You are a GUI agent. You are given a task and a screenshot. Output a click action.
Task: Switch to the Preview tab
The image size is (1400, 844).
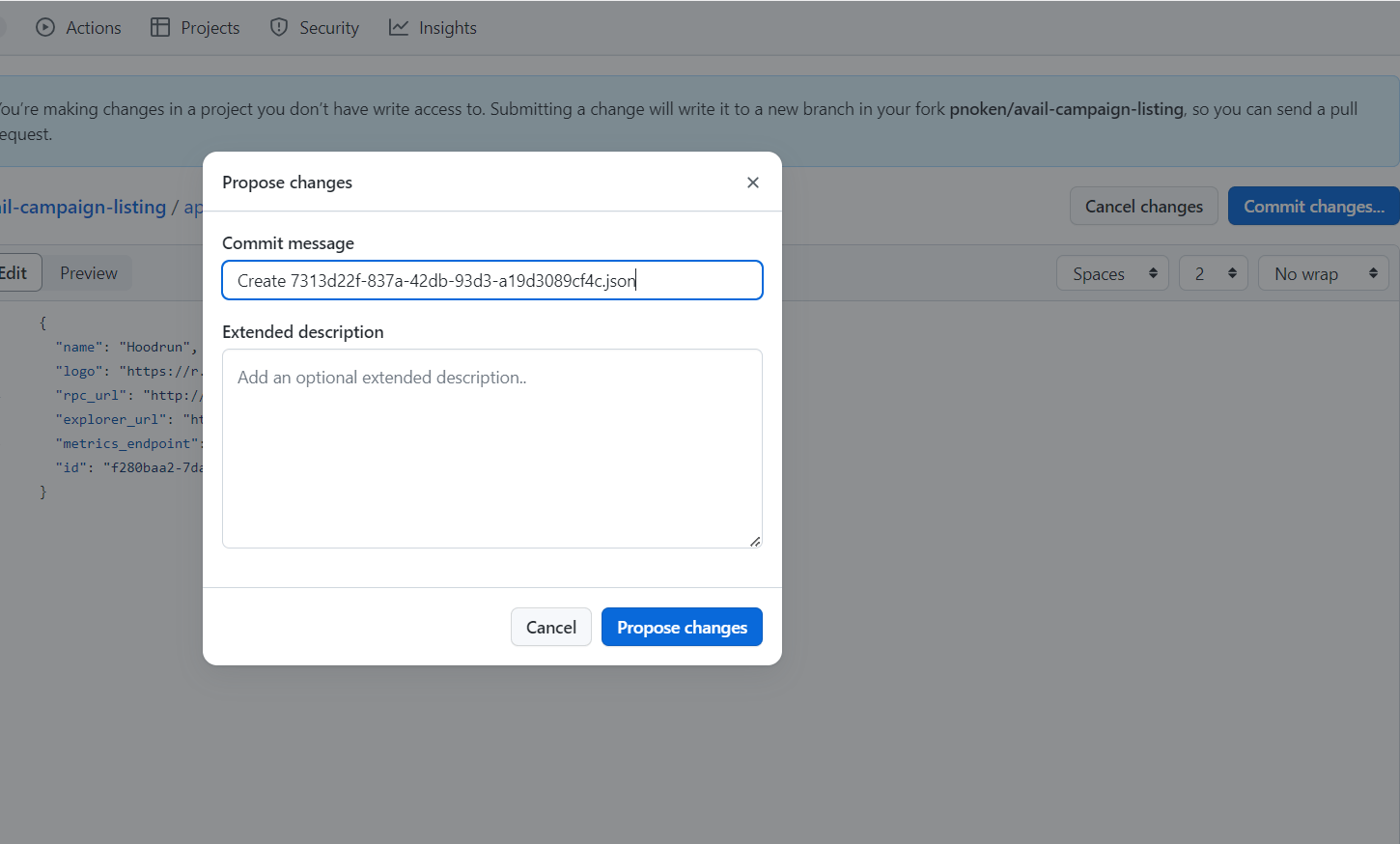point(89,273)
